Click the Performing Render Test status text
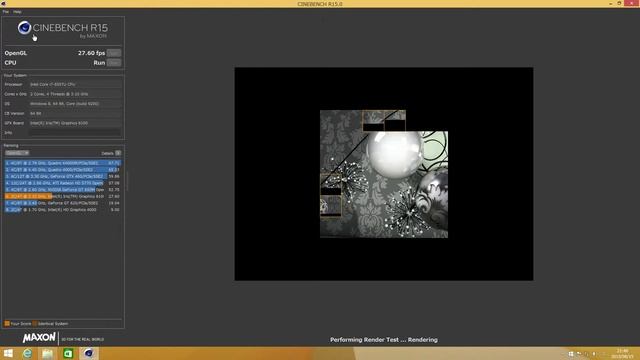 coord(384,340)
